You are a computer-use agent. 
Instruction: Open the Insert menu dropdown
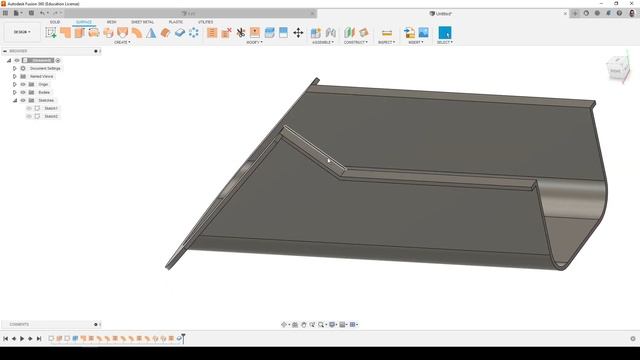(x=416, y=42)
